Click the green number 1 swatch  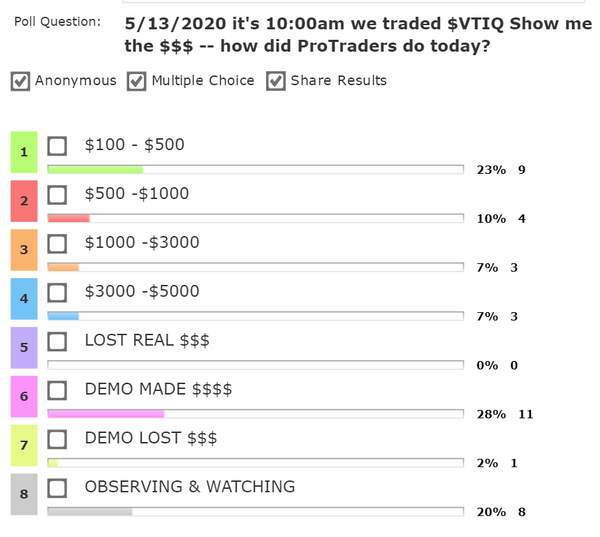23,152
